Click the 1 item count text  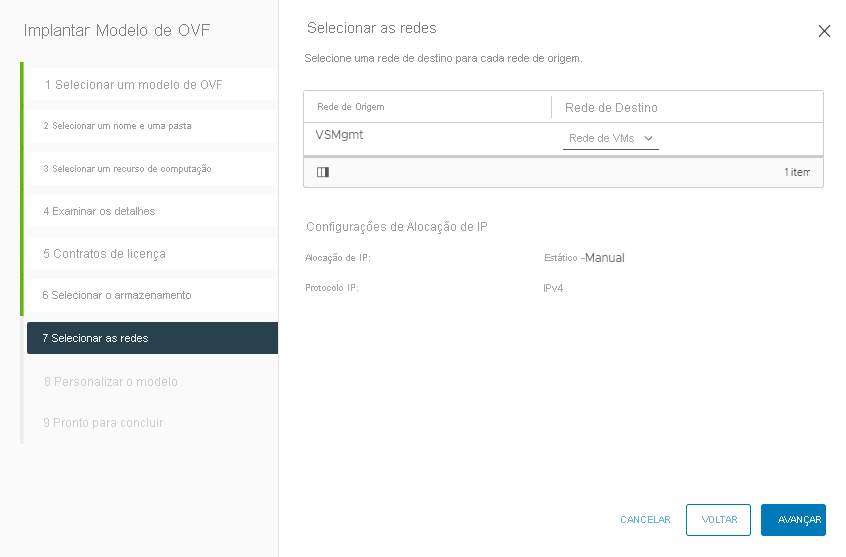click(797, 172)
